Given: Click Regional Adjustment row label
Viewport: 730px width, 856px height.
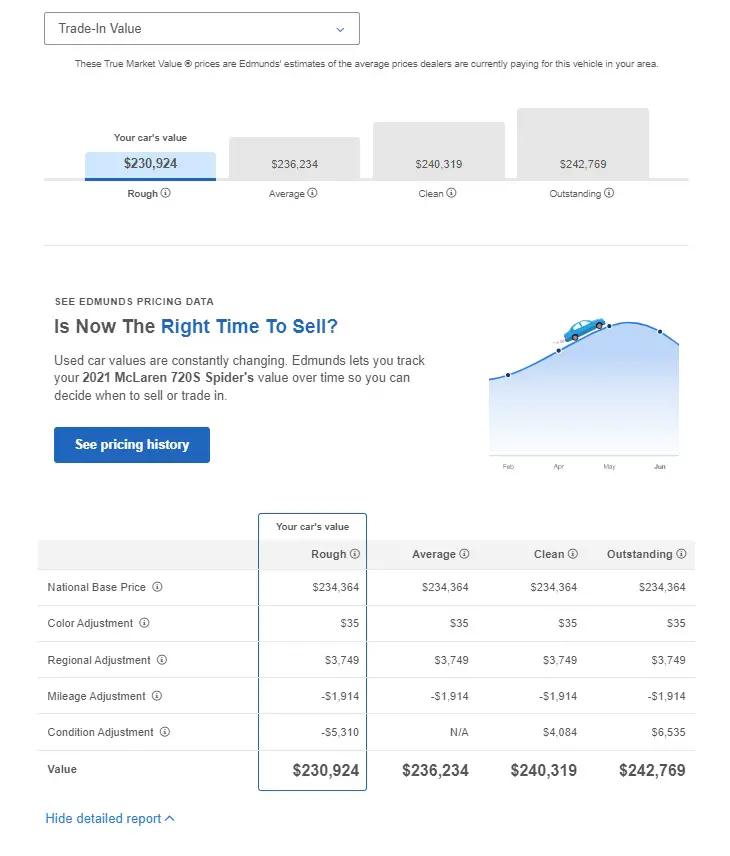Looking at the screenshot, I should tap(99, 660).
